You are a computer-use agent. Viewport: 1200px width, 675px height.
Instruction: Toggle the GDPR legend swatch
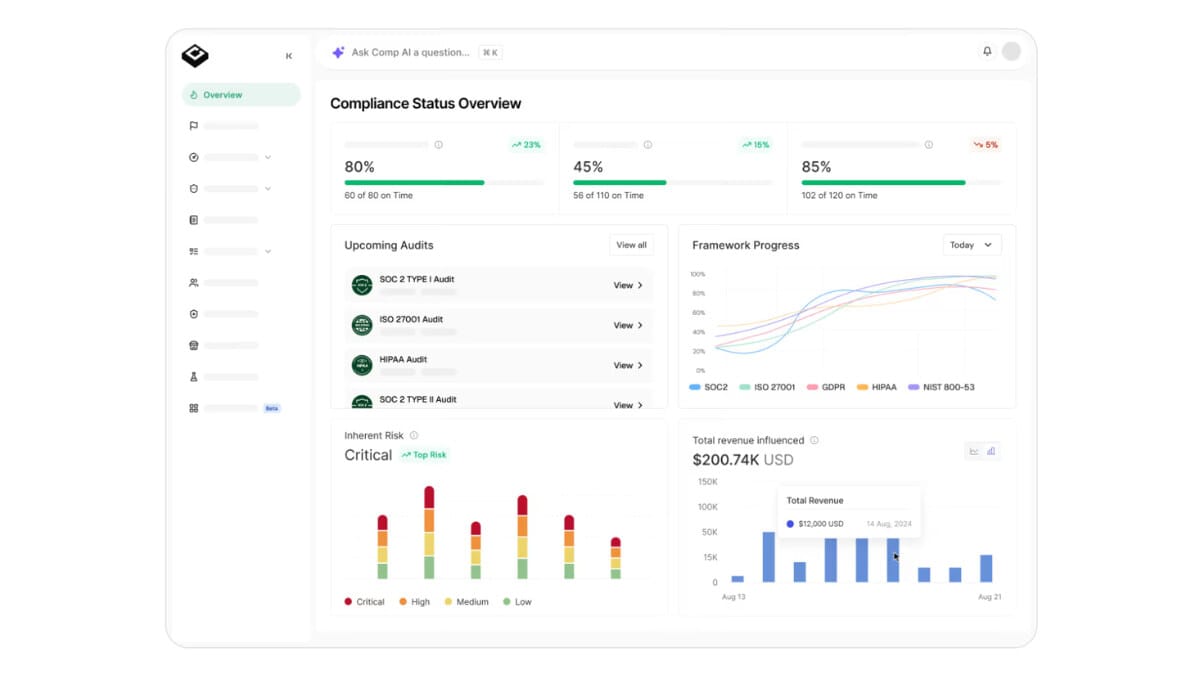click(x=812, y=387)
